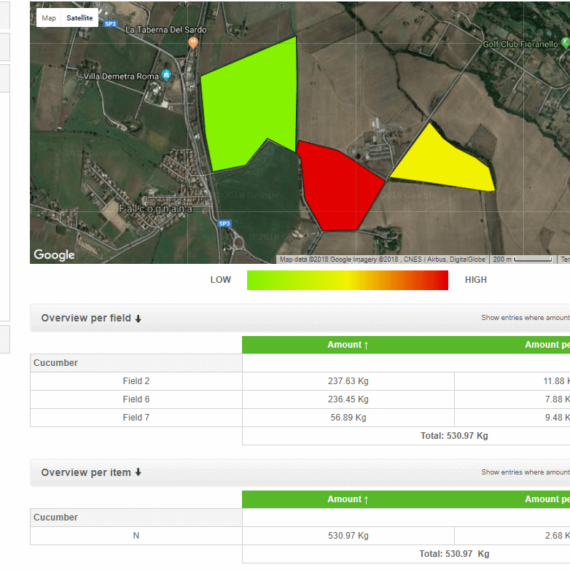Viewport: 570px width, 570px height.
Task: Collapse Overview per field arrow
Action: coord(138,318)
